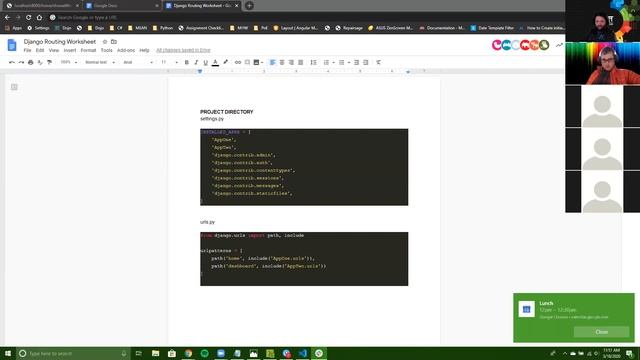640x360 pixels.
Task: Undo the last edit in Docs
Action: tap(12, 62)
